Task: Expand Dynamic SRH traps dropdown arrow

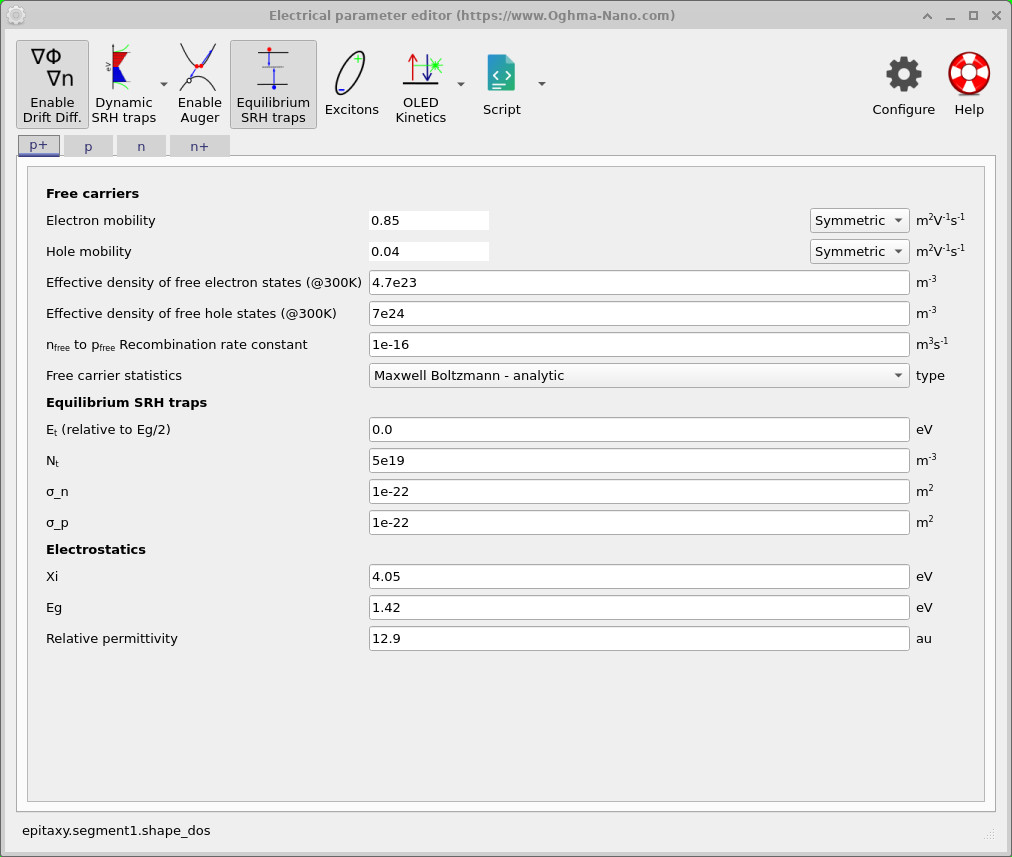Action: pyautogui.click(x=164, y=85)
